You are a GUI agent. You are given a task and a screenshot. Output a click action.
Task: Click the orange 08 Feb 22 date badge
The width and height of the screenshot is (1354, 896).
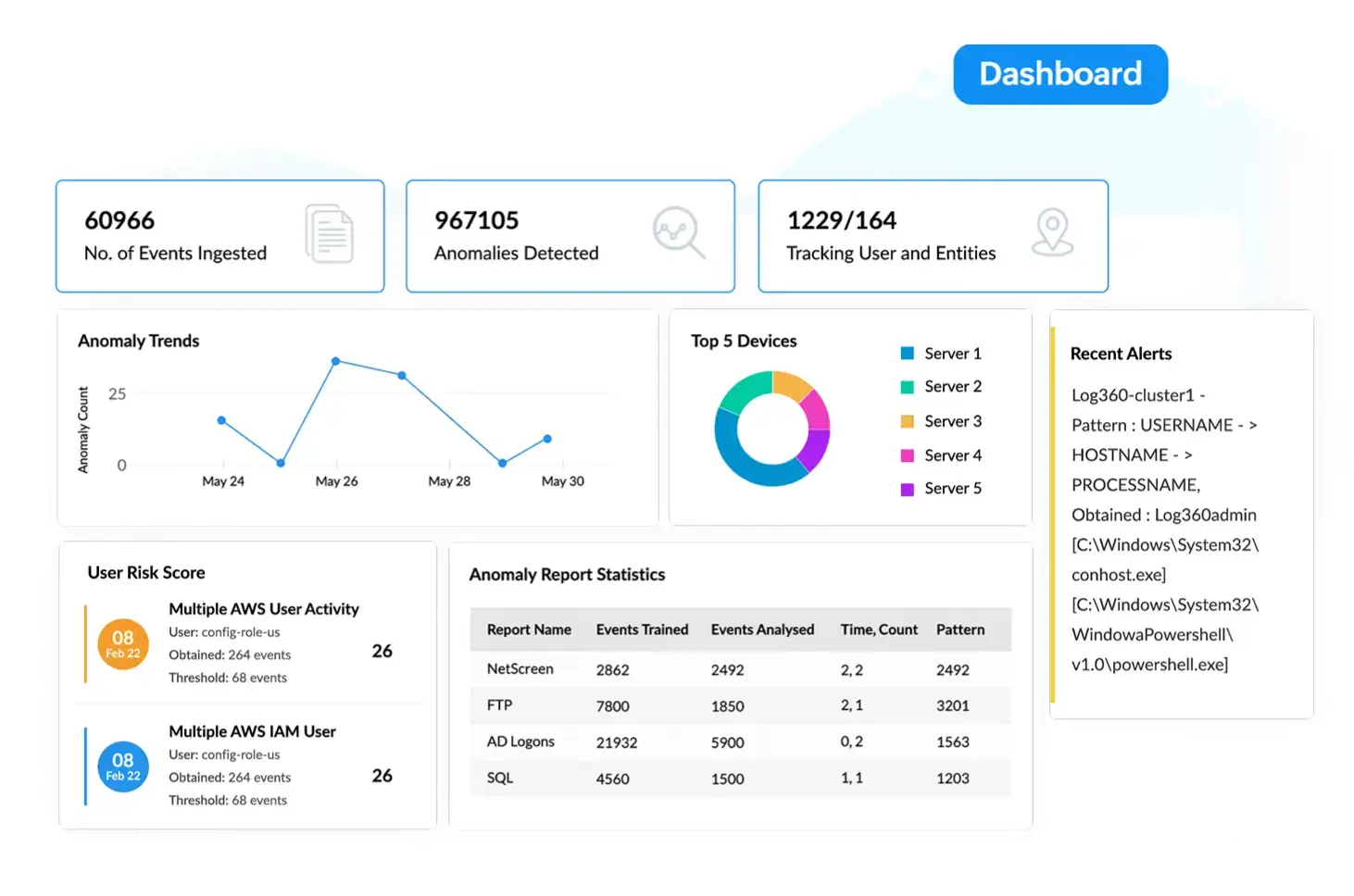pos(123,644)
